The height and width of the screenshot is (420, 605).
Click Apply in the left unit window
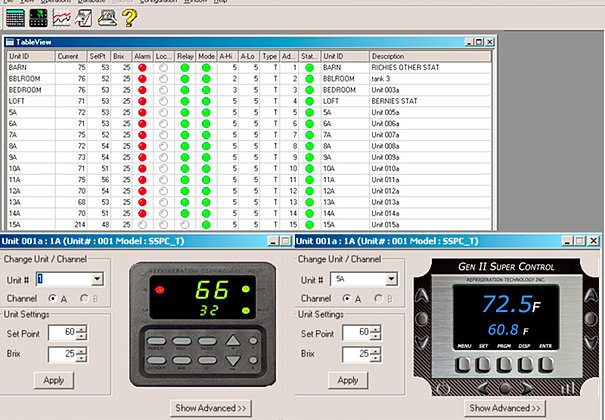point(54,380)
